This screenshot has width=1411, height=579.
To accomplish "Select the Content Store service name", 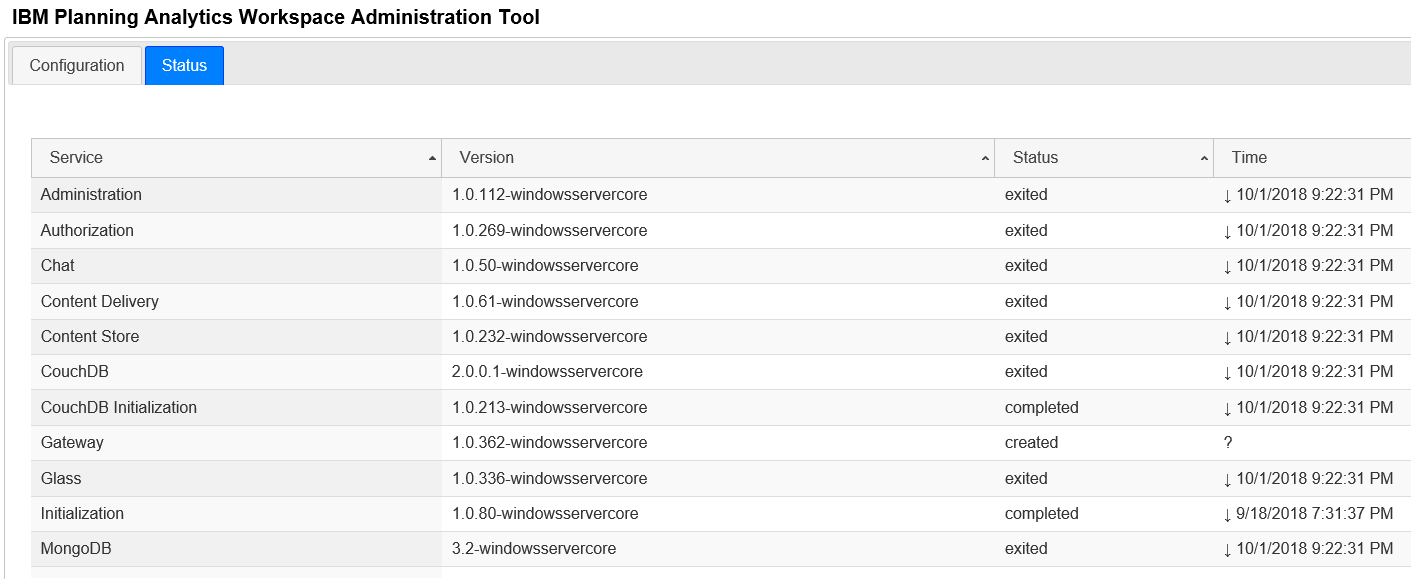I will tap(90, 337).
